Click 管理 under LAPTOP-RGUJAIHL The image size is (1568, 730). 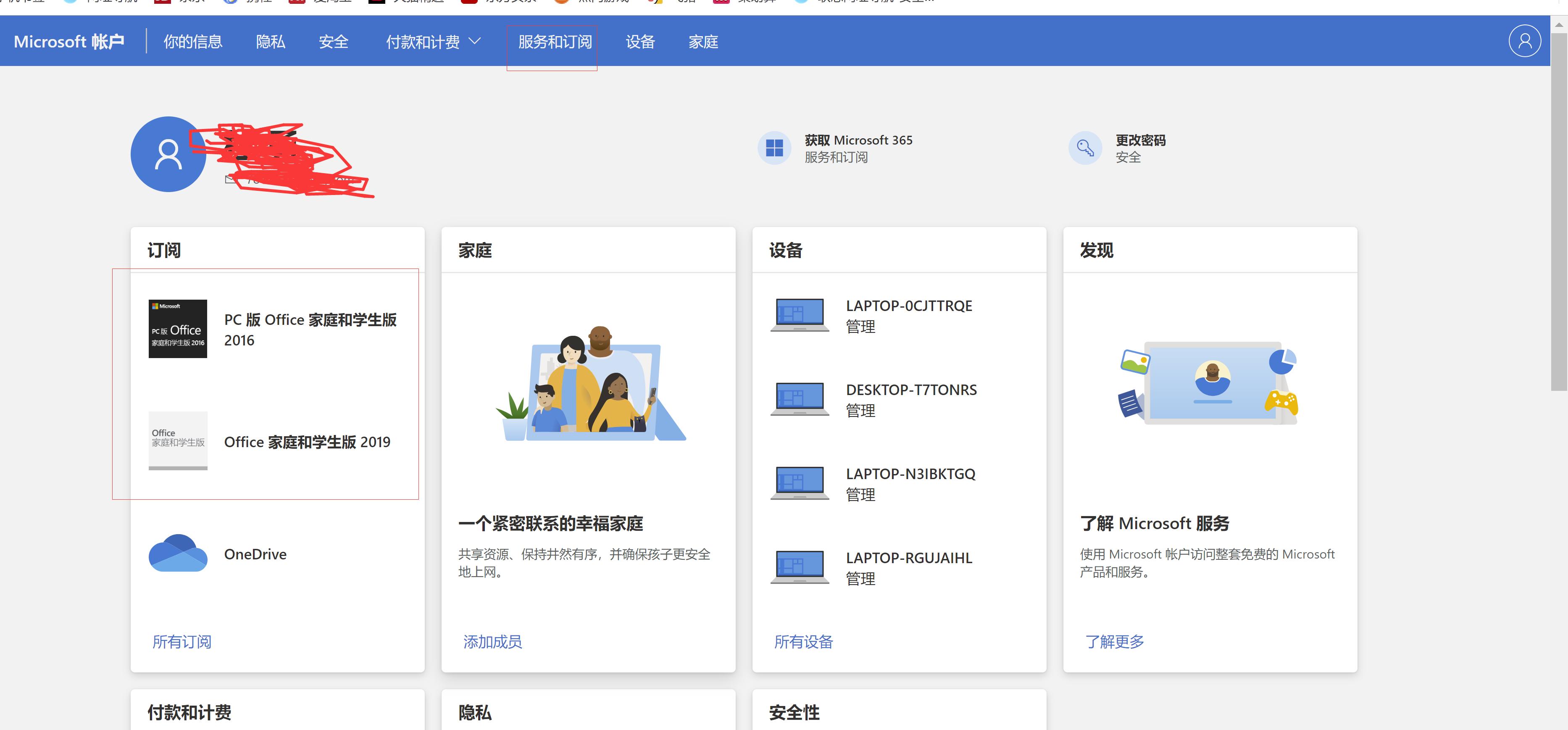click(x=861, y=579)
